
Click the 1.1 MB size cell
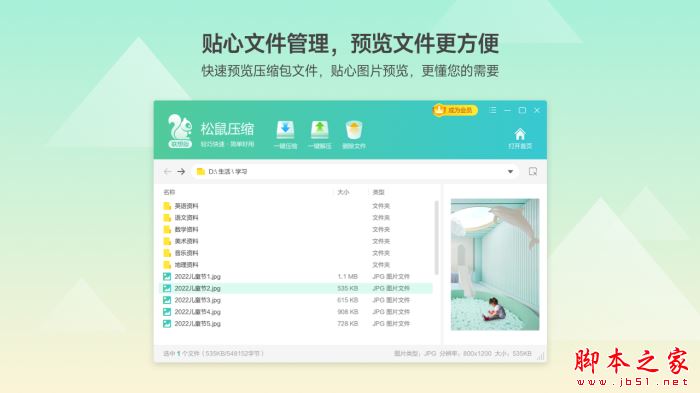[x=348, y=276]
